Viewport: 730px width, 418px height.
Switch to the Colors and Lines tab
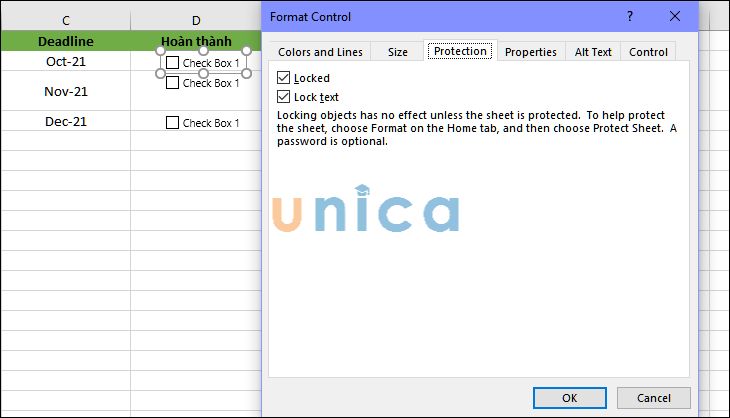[320, 52]
